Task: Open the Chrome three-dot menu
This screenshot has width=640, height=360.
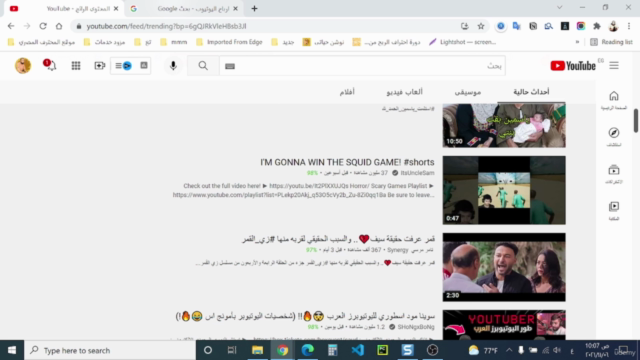Action: click(629, 26)
